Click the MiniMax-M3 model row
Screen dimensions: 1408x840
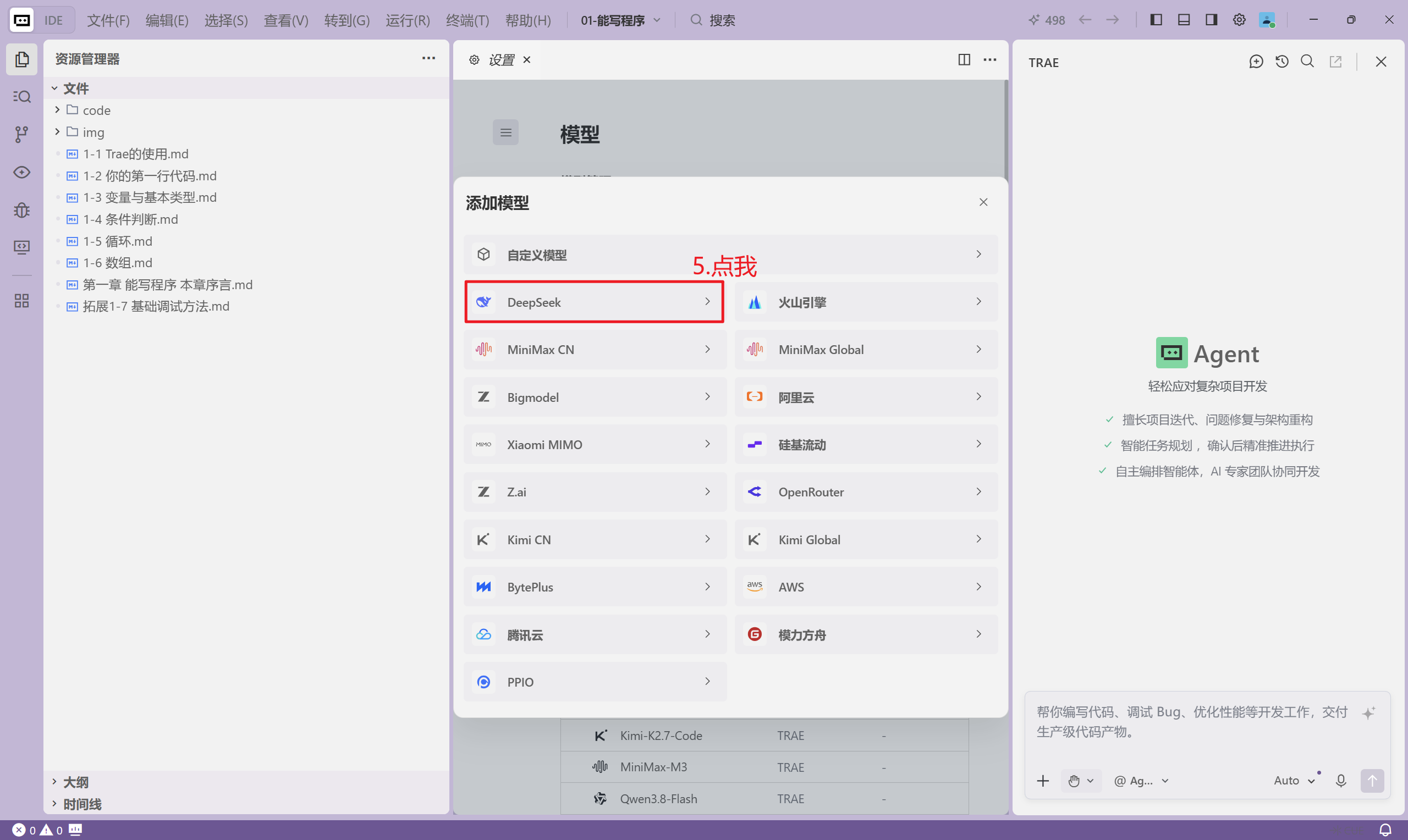coord(765,767)
